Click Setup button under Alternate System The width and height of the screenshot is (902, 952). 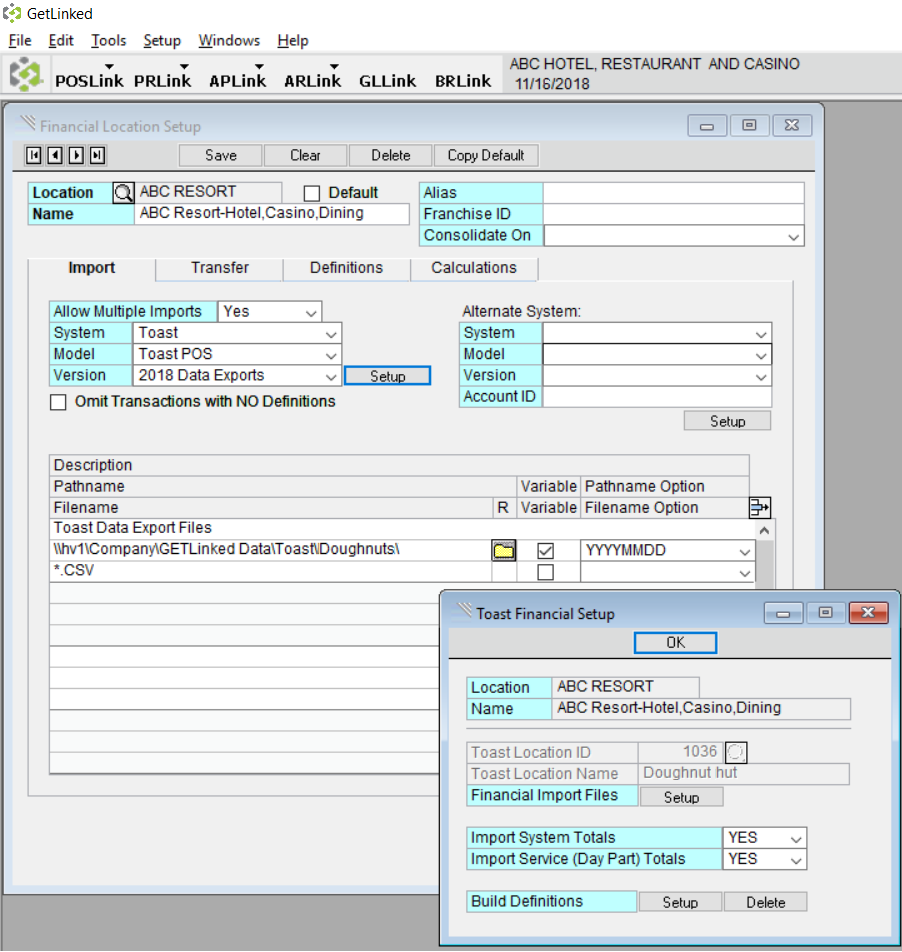click(x=727, y=421)
